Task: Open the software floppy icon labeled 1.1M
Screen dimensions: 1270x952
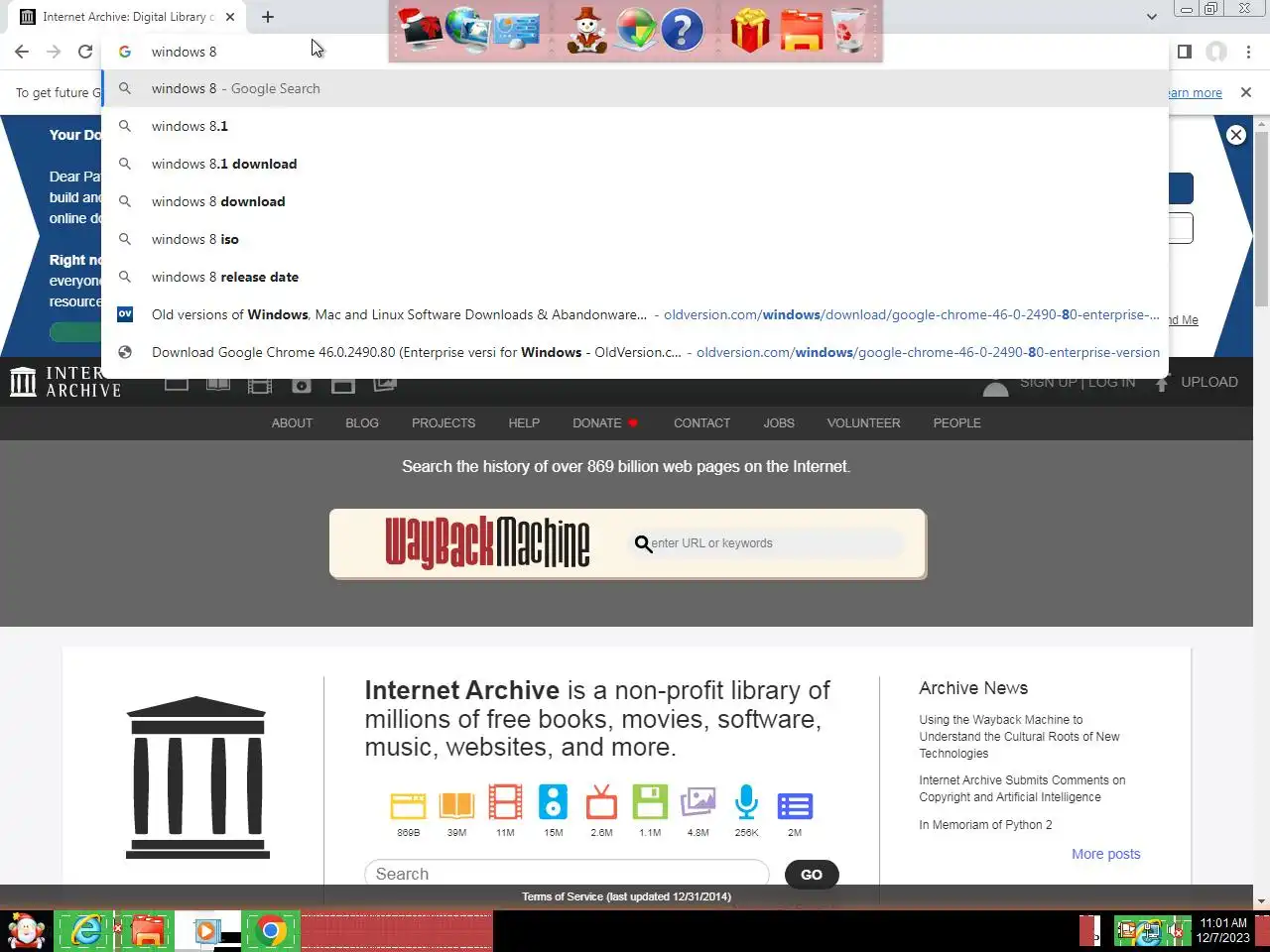Action: pyautogui.click(x=650, y=802)
